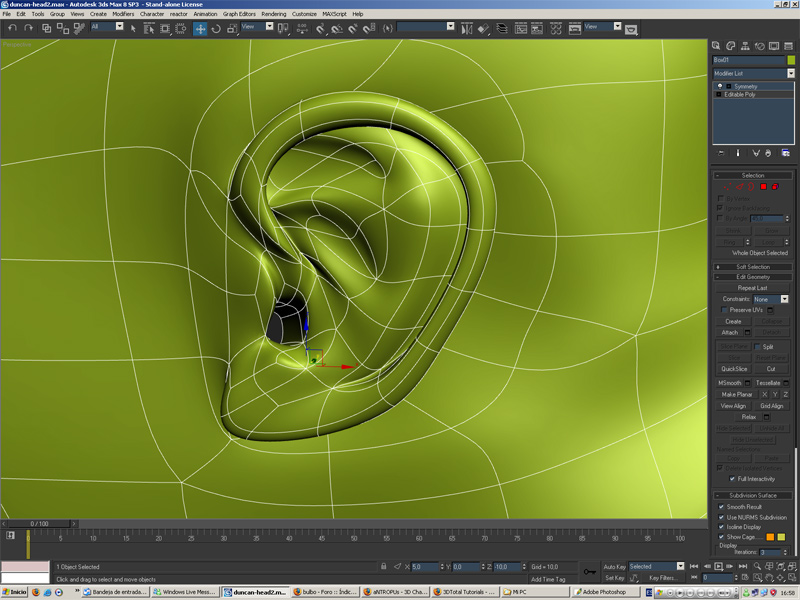Toggle the 3D Snaps magnet icon
Viewport: 800px width, 600px height.
click(x=320, y=29)
